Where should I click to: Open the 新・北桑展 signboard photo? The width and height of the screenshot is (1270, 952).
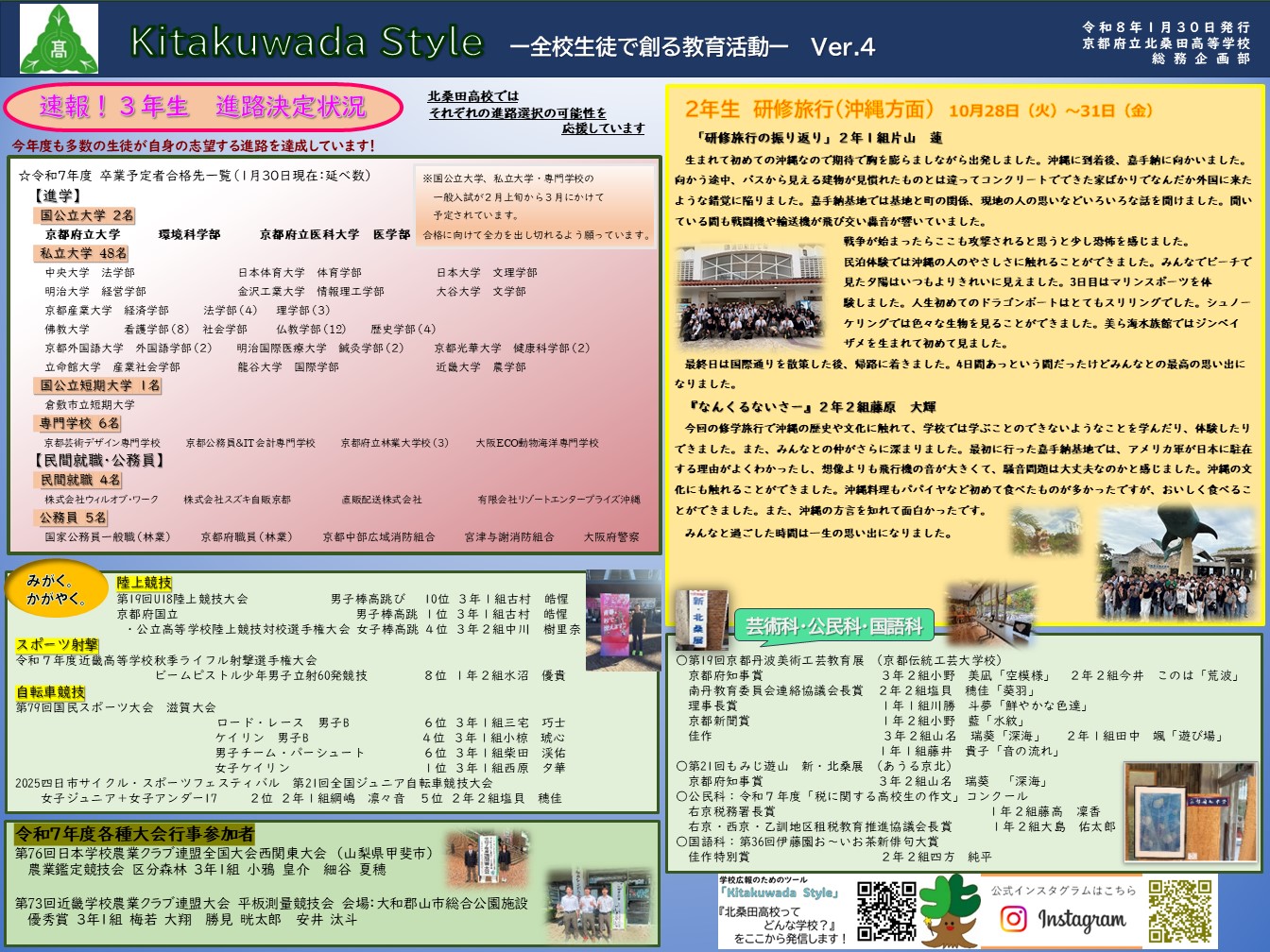point(701,620)
